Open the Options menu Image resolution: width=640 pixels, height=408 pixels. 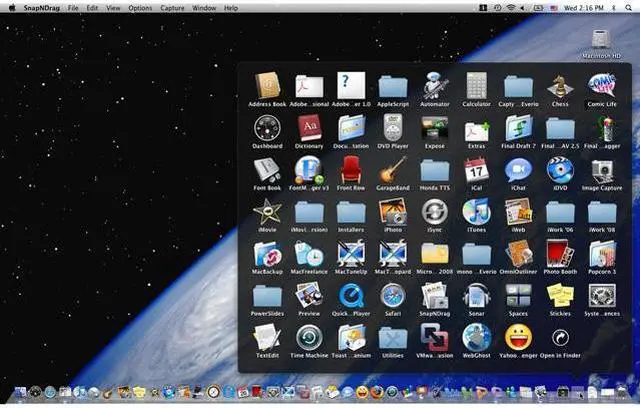pos(140,8)
